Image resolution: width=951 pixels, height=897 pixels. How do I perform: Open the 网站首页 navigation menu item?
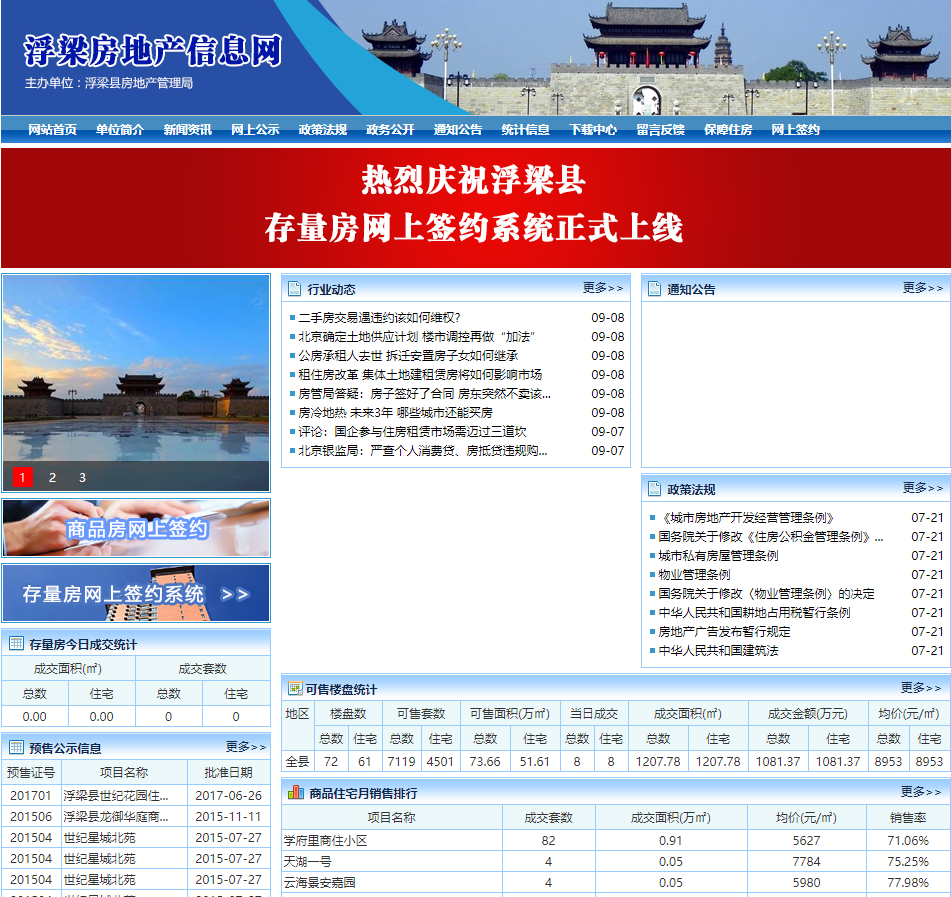pyautogui.click(x=52, y=130)
